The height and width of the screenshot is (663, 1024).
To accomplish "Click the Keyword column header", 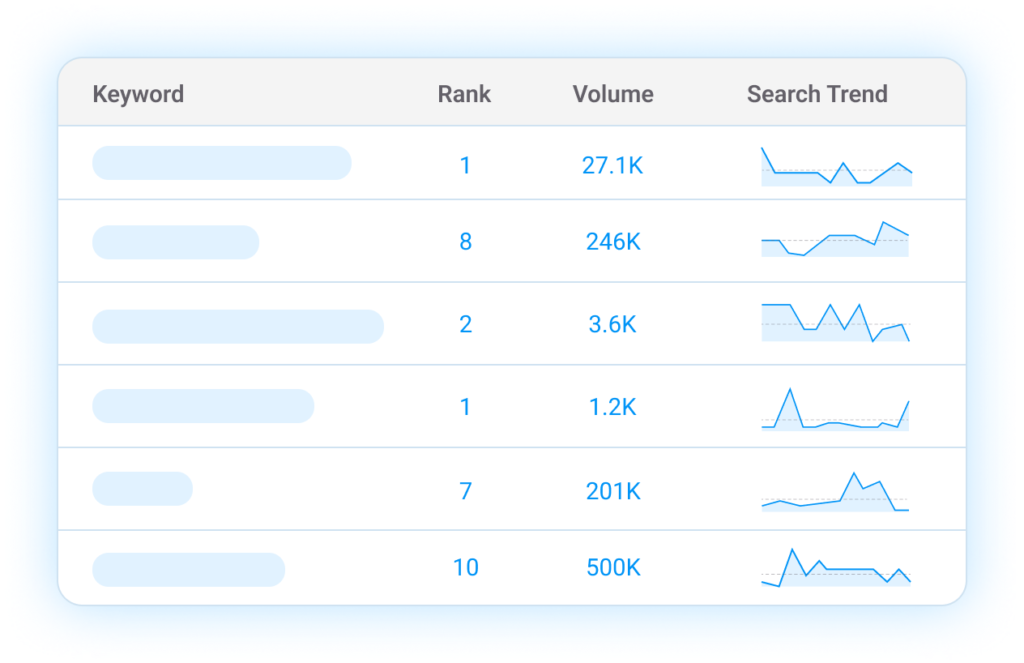I will click(138, 94).
